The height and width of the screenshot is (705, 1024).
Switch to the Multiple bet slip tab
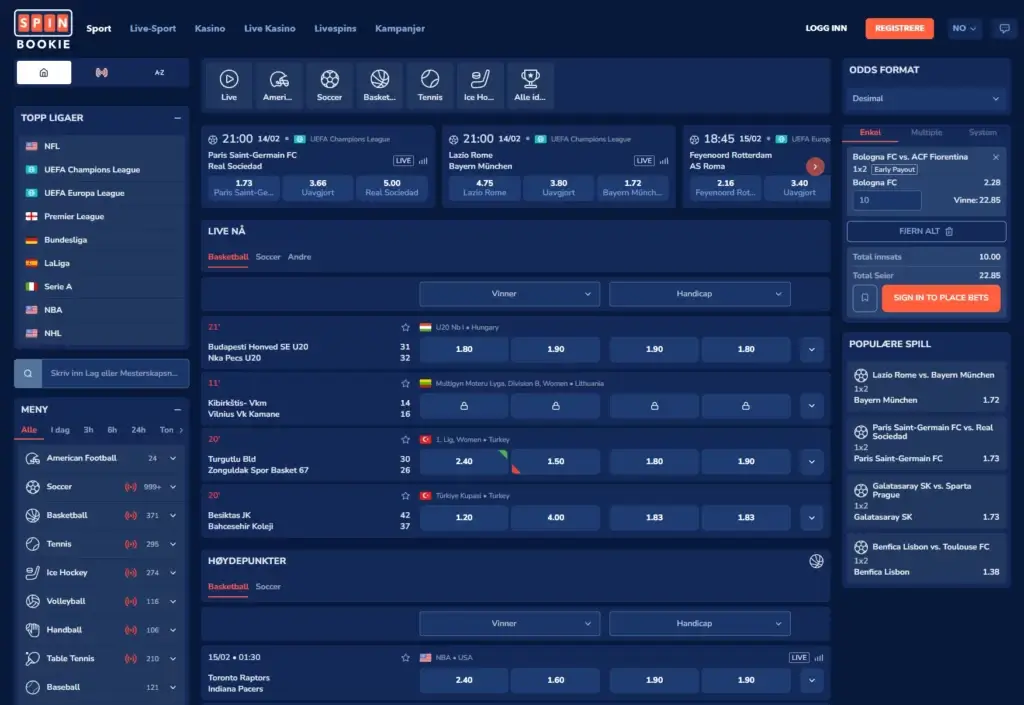click(926, 133)
